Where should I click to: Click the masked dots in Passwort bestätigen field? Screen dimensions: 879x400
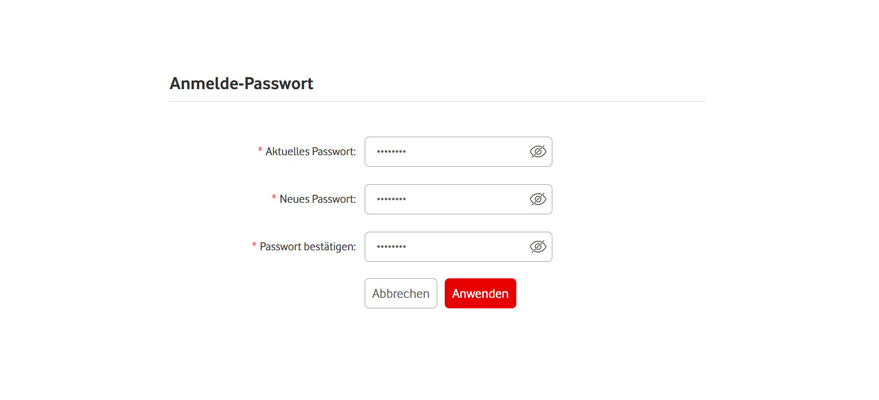point(391,247)
